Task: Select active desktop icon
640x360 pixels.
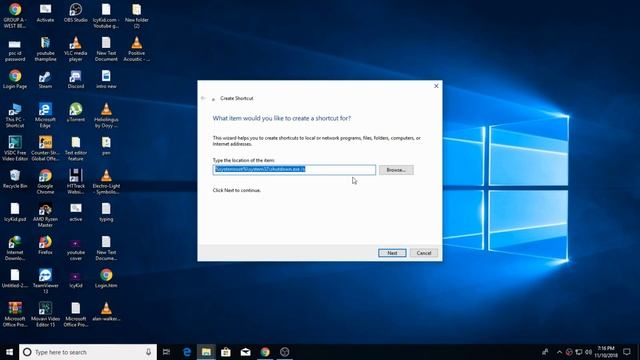Action: [76, 212]
